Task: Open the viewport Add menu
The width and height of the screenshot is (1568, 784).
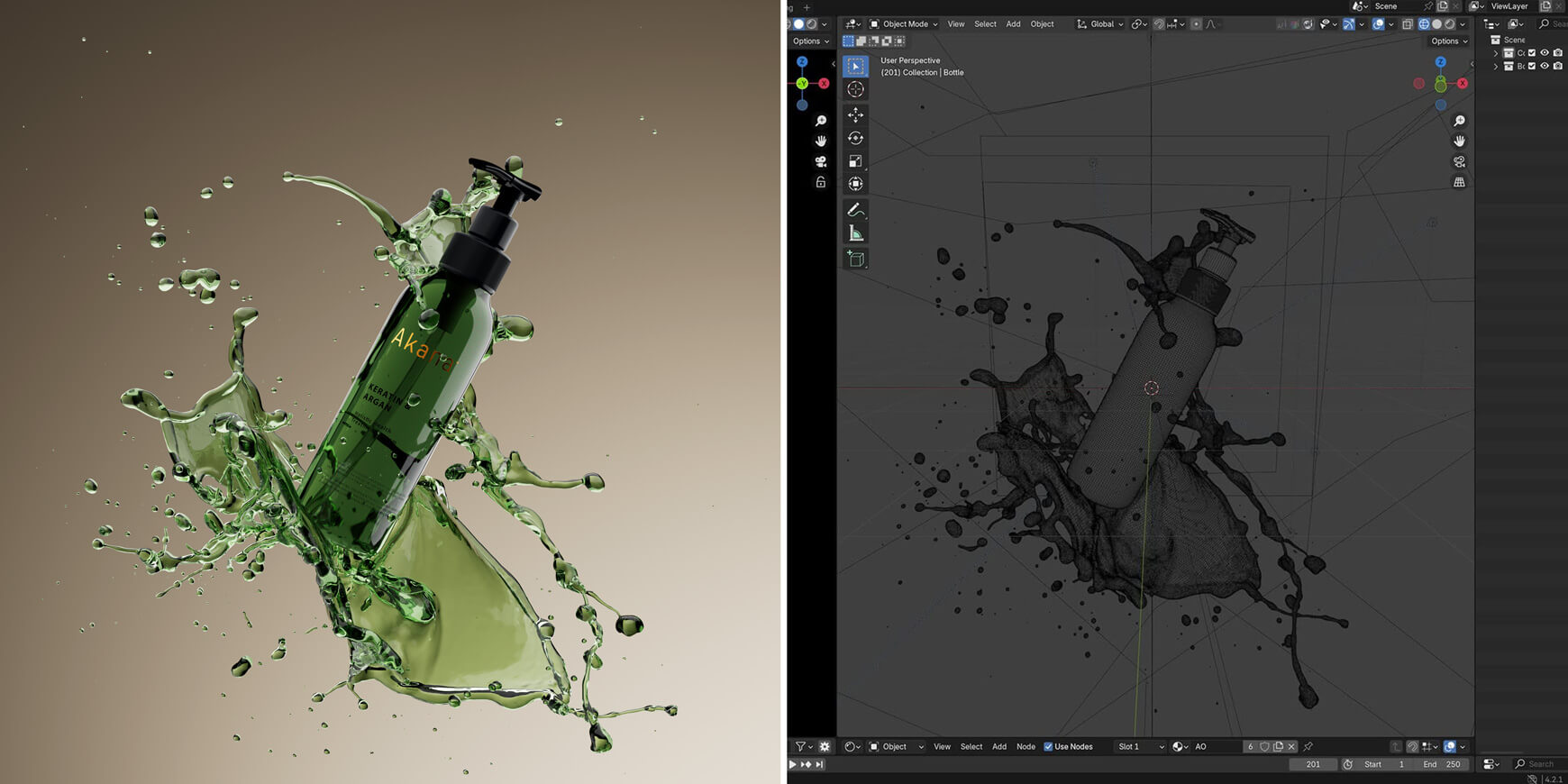Action: pyautogui.click(x=1013, y=24)
